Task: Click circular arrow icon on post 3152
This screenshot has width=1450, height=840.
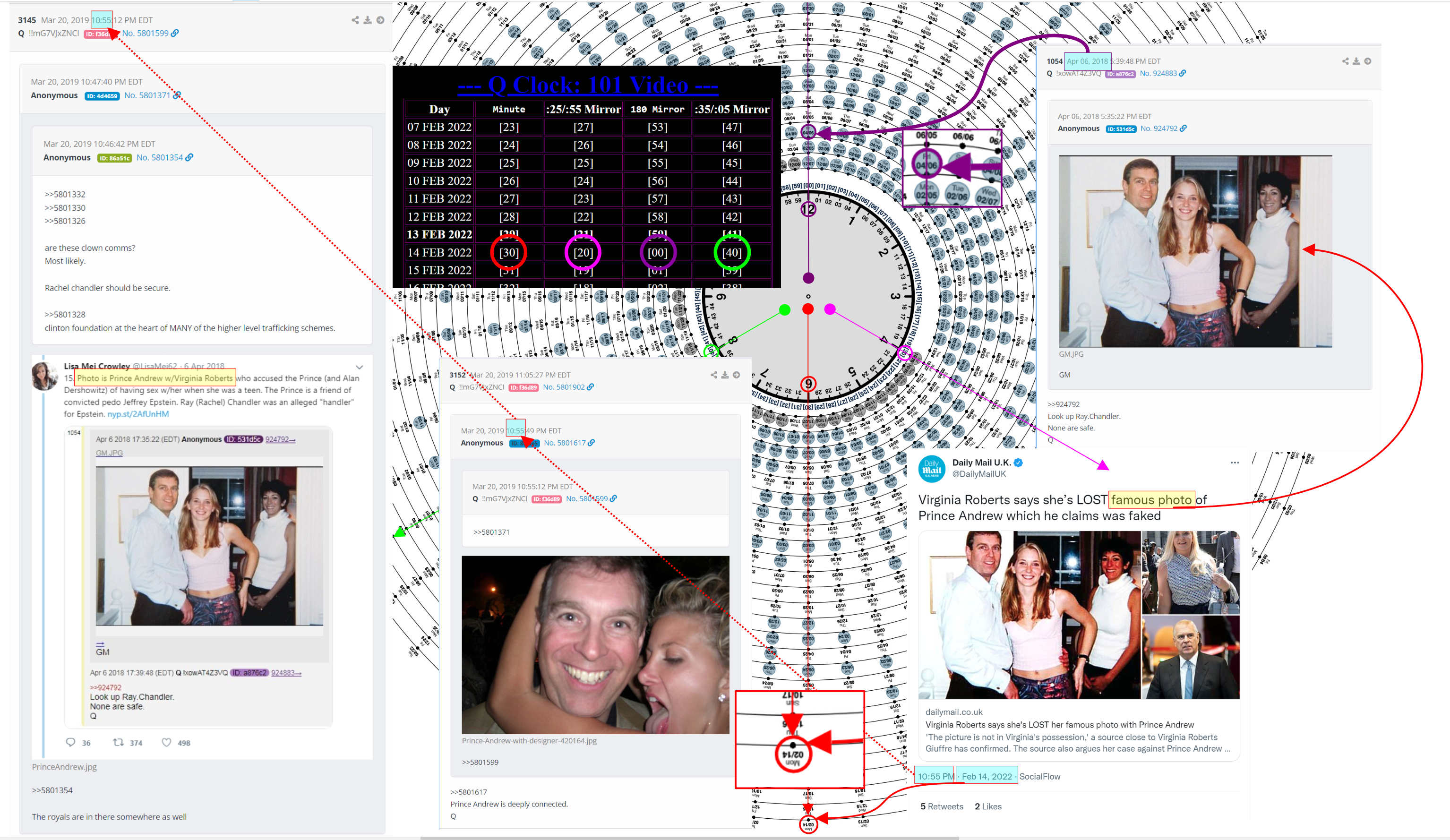Action: click(x=737, y=375)
